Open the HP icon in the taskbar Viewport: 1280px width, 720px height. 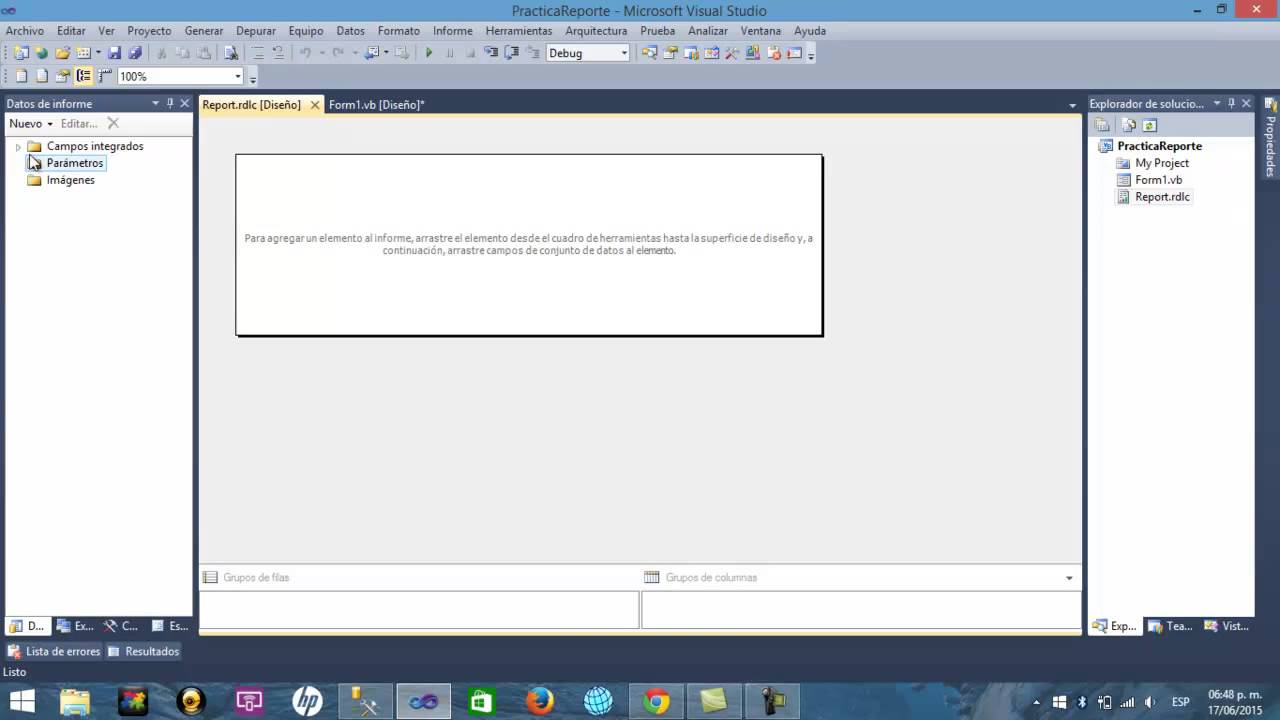click(307, 701)
